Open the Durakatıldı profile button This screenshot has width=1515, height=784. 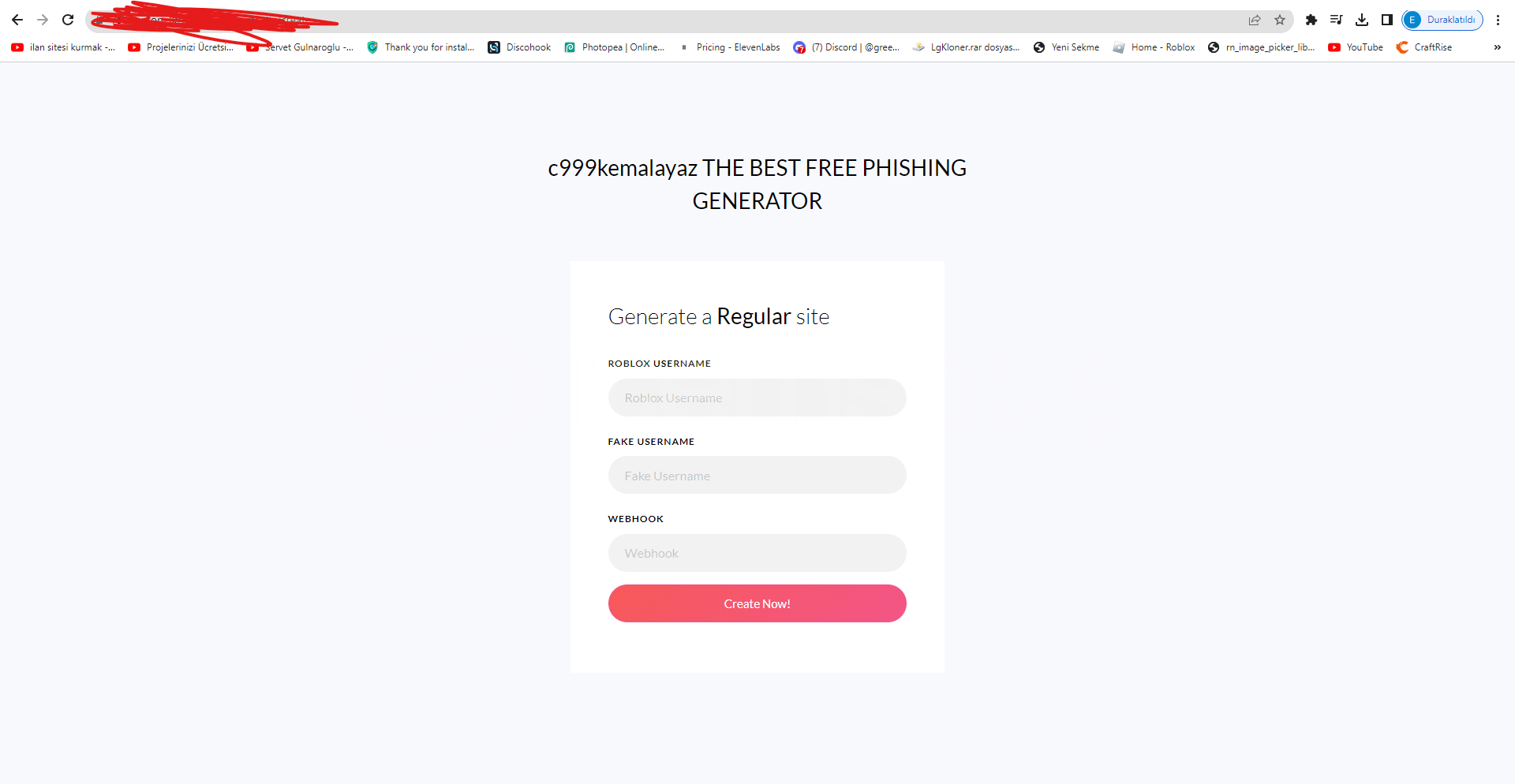point(1442,20)
